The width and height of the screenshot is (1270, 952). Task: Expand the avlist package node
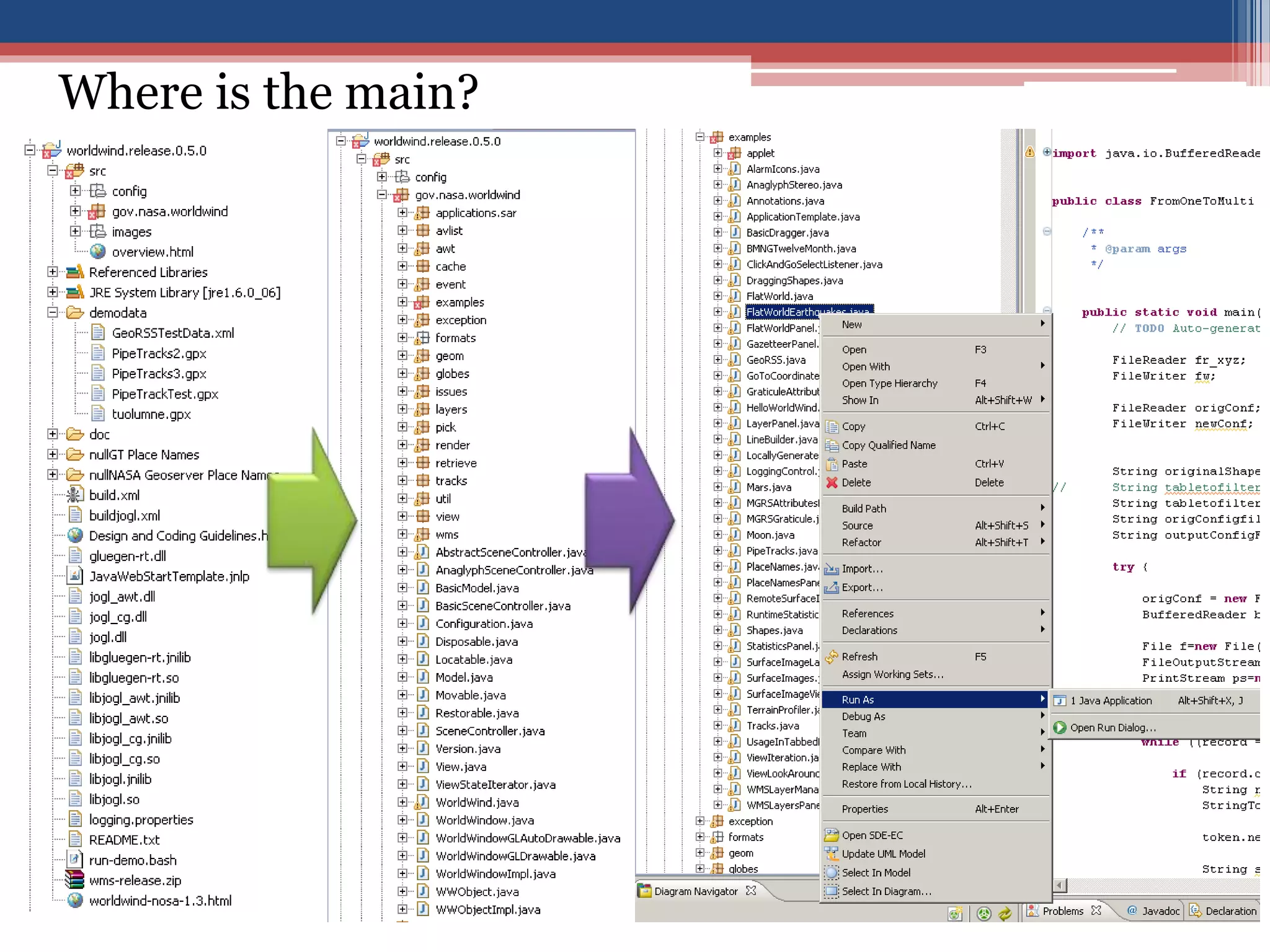coord(402,231)
